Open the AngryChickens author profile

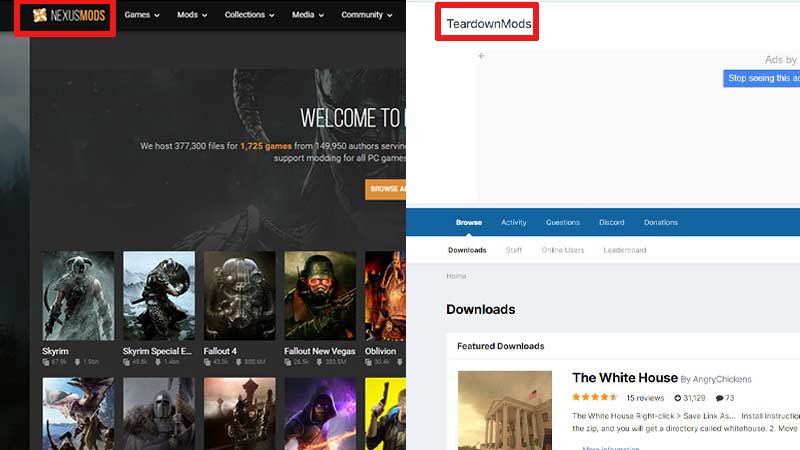pyautogui.click(x=722, y=379)
